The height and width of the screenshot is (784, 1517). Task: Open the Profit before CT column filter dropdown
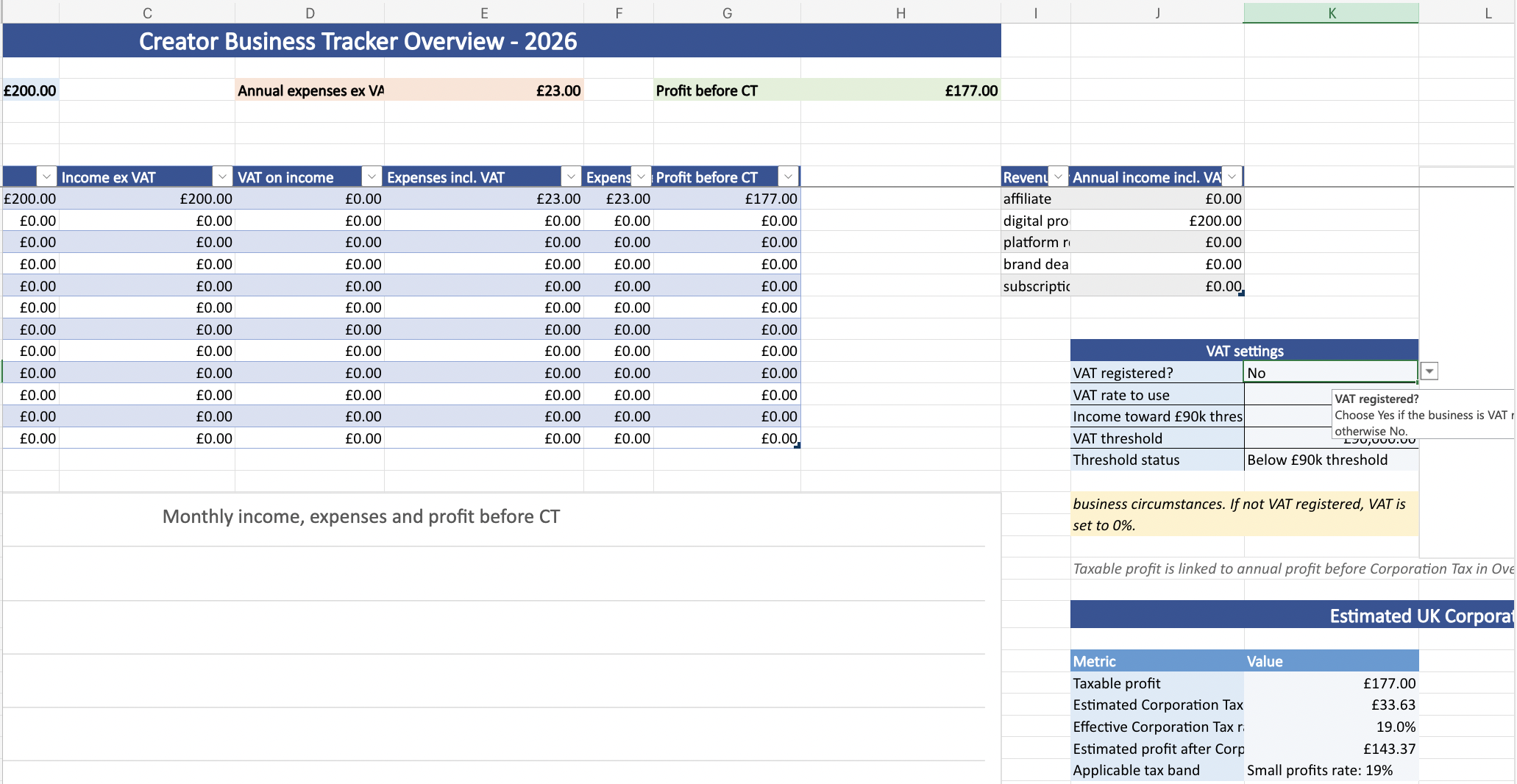(x=788, y=177)
